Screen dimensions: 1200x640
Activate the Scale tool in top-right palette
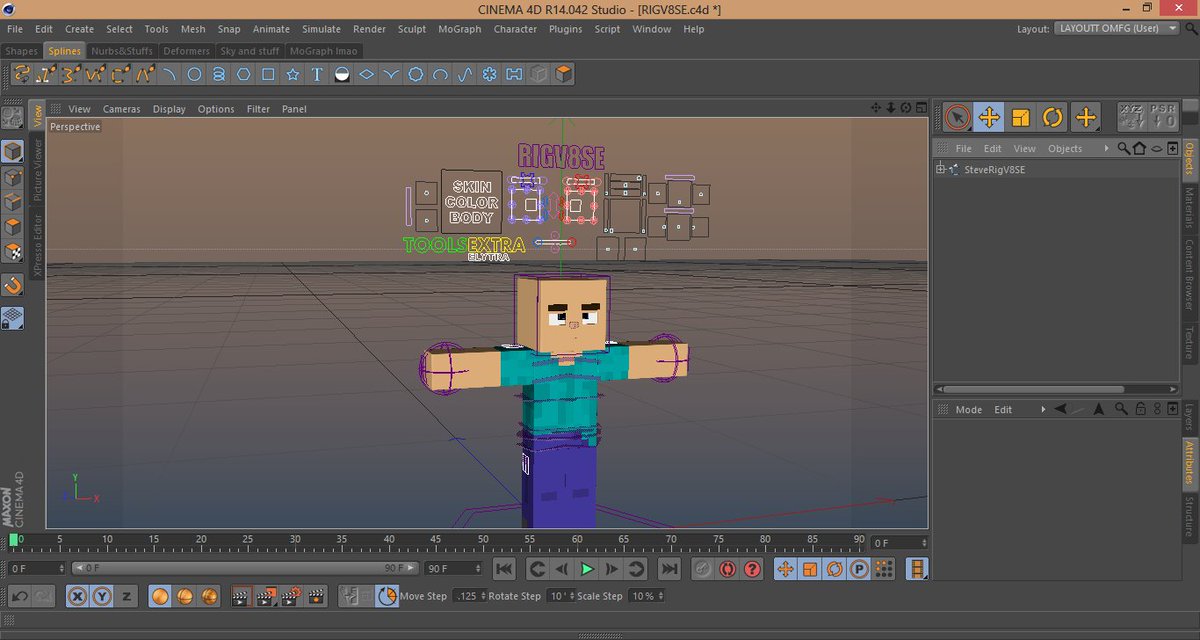coord(1021,117)
